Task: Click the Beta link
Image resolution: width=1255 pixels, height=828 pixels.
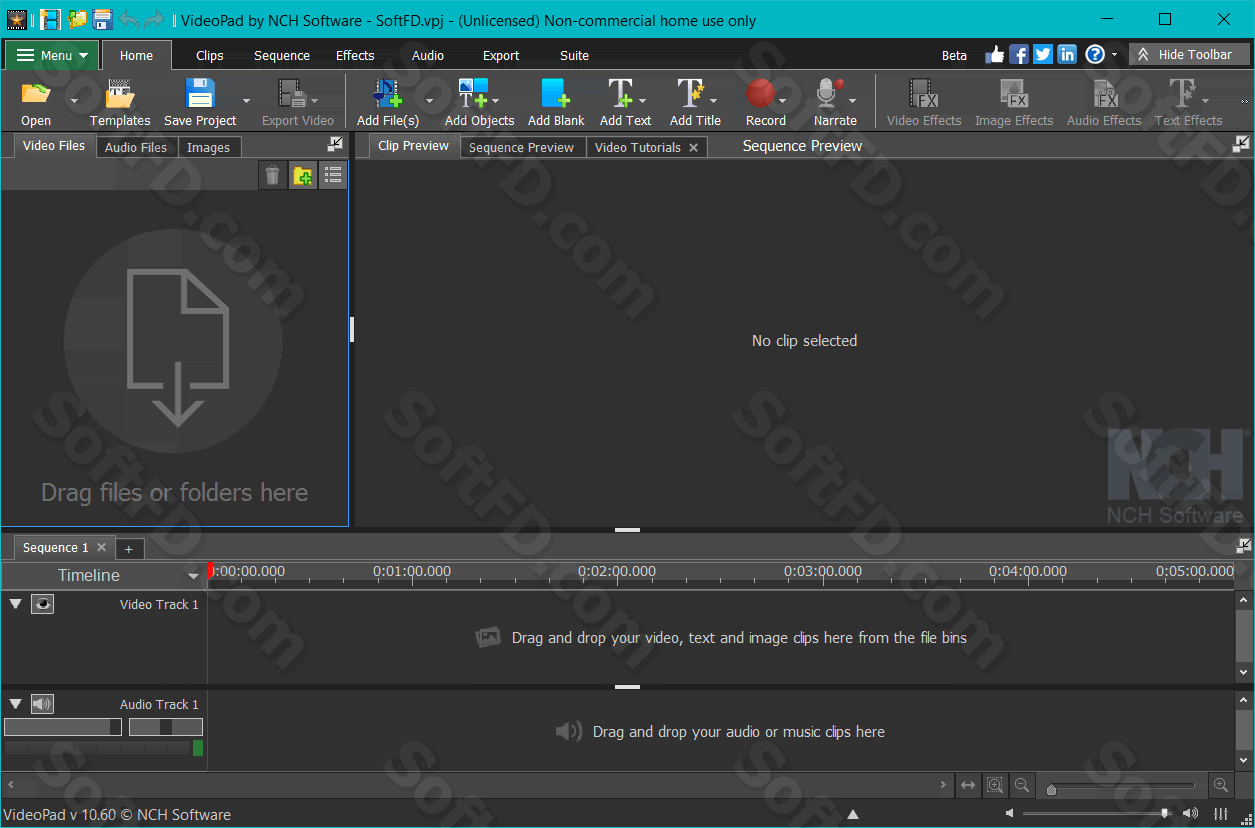Action: 954,55
